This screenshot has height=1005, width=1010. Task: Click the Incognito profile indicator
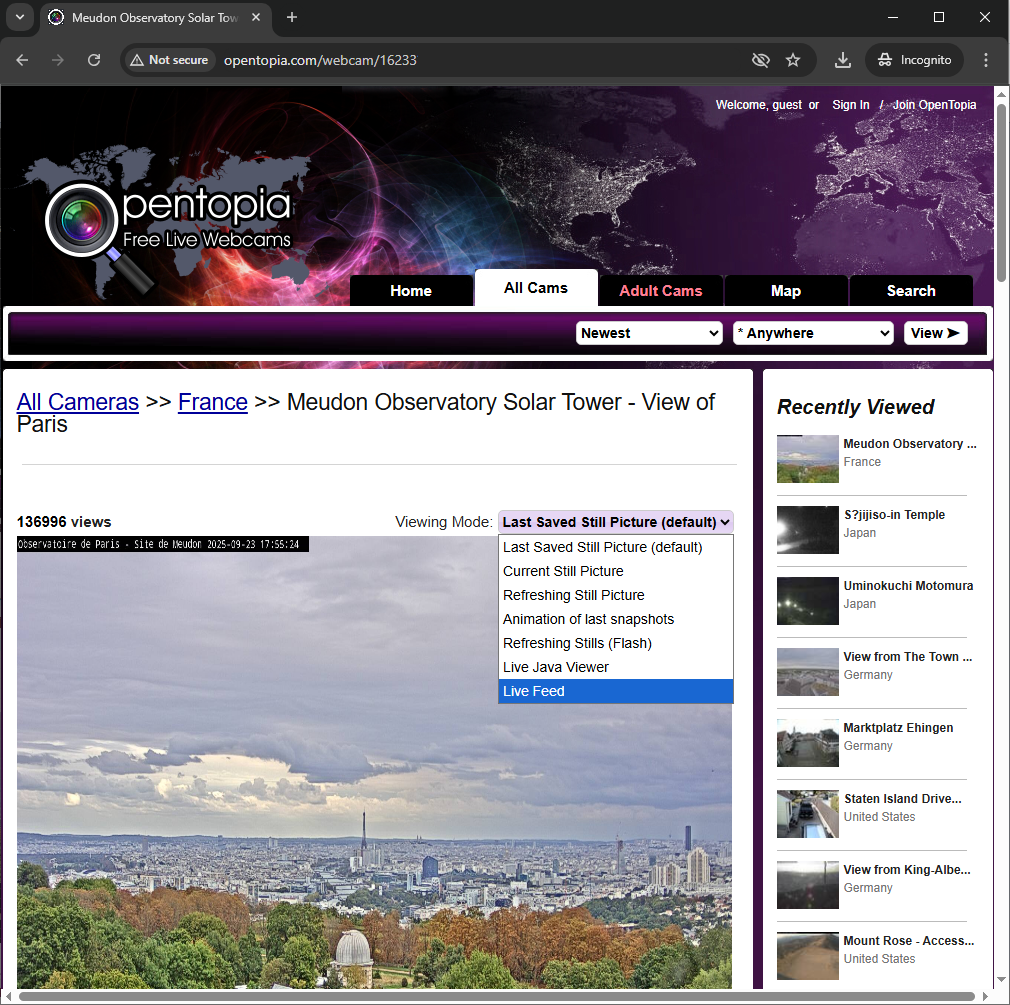coord(914,60)
